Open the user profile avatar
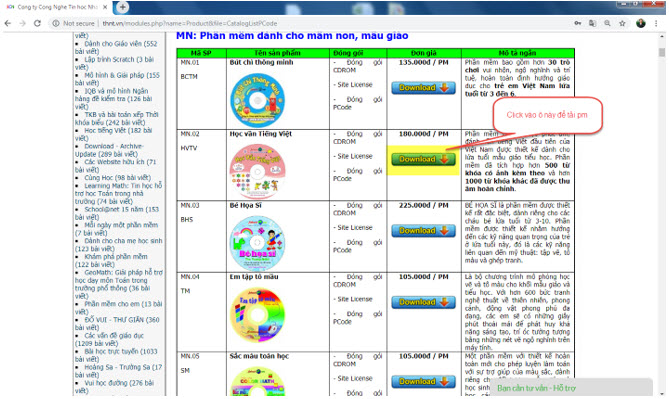This screenshot has width=669, height=399. (641, 23)
